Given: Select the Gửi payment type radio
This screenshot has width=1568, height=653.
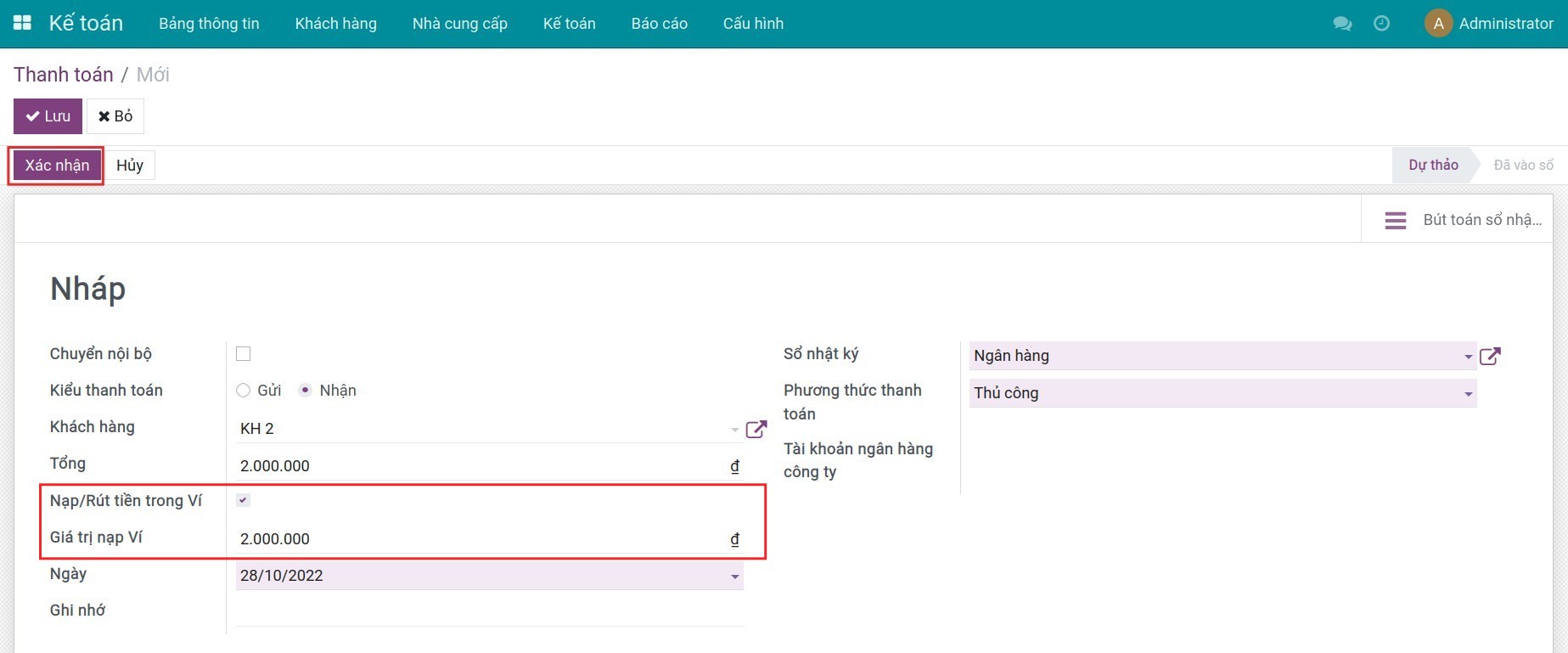Looking at the screenshot, I should click(244, 391).
